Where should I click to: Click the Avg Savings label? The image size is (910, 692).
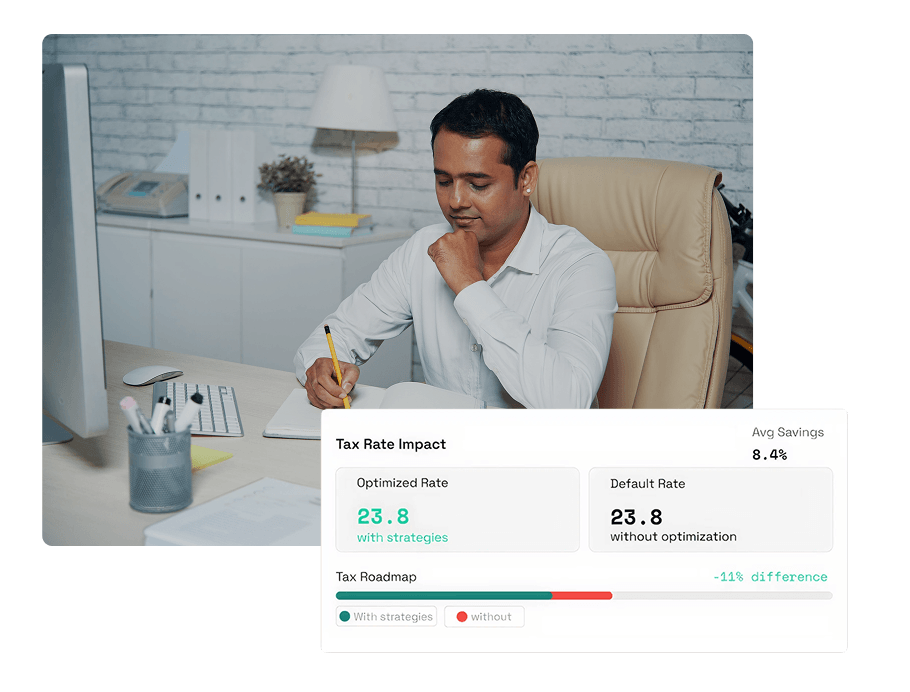tap(788, 432)
